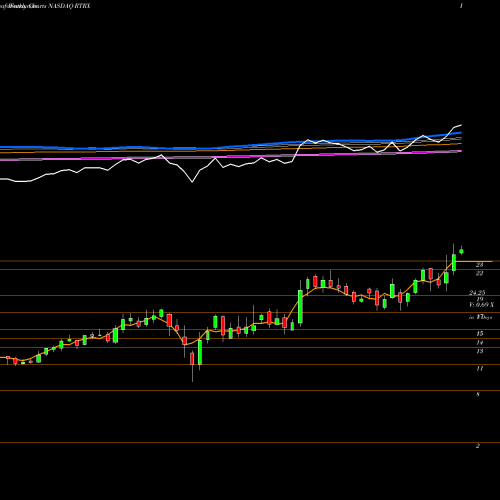Click the price axis label 22
Image resolution: width=500 pixels, height=500 pixels.
coord(479,273)
